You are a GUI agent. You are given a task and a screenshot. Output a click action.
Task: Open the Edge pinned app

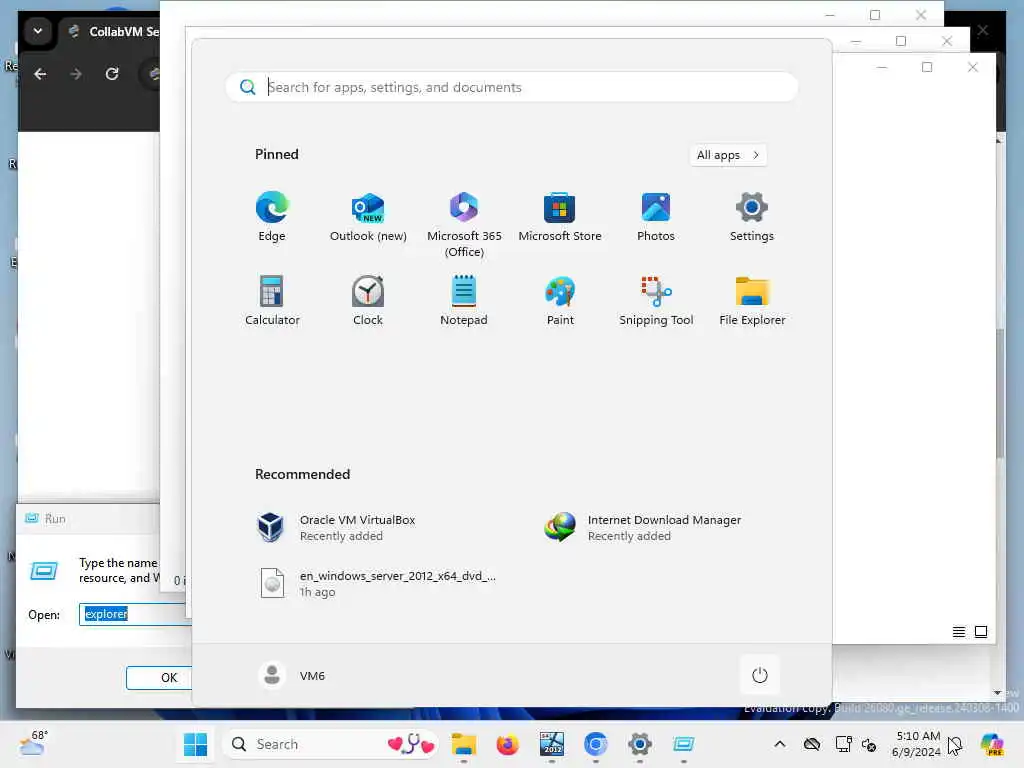pos(272,217)
